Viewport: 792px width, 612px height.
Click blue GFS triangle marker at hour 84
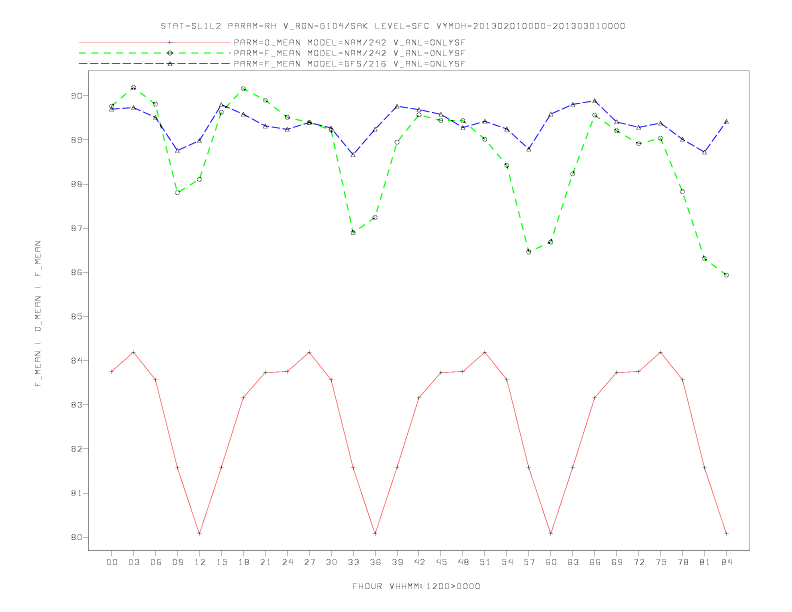click(726, 121)
